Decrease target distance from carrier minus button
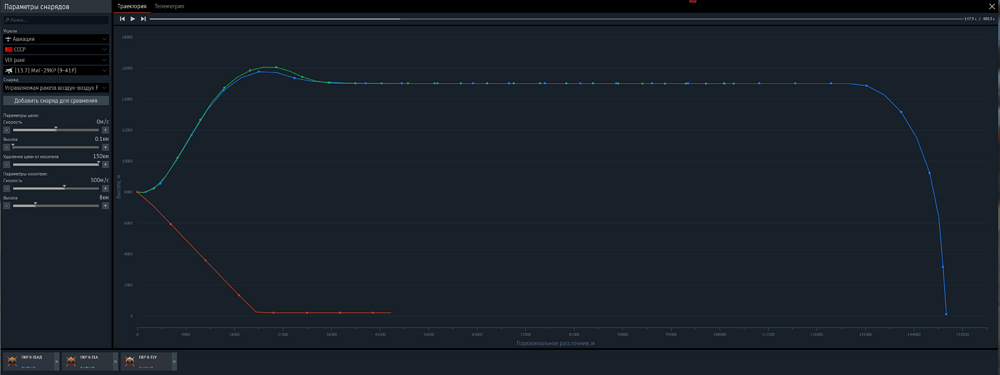The width and height of the screenshot is (1000, 375). click(6, 165)
